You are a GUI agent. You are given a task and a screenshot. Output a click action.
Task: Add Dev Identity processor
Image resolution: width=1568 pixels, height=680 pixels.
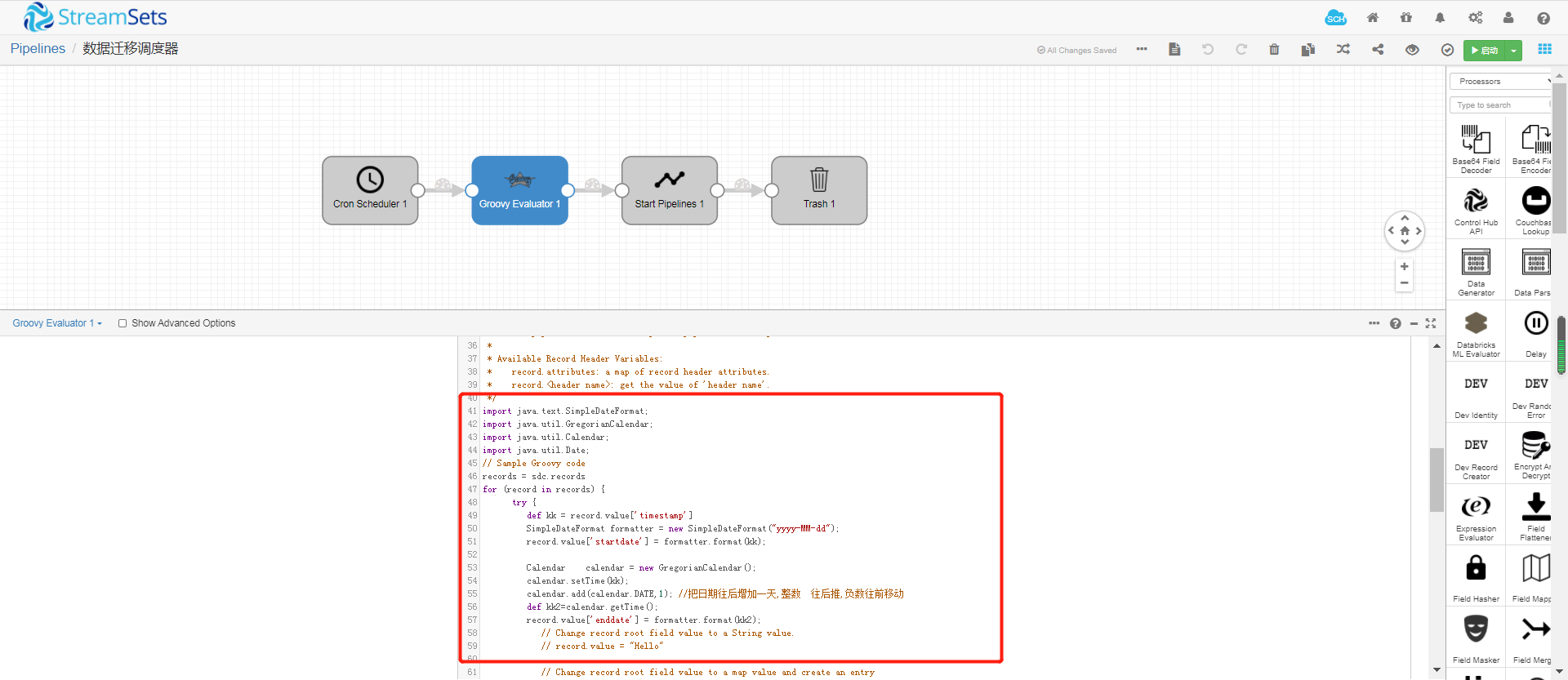pos(1476,394)
